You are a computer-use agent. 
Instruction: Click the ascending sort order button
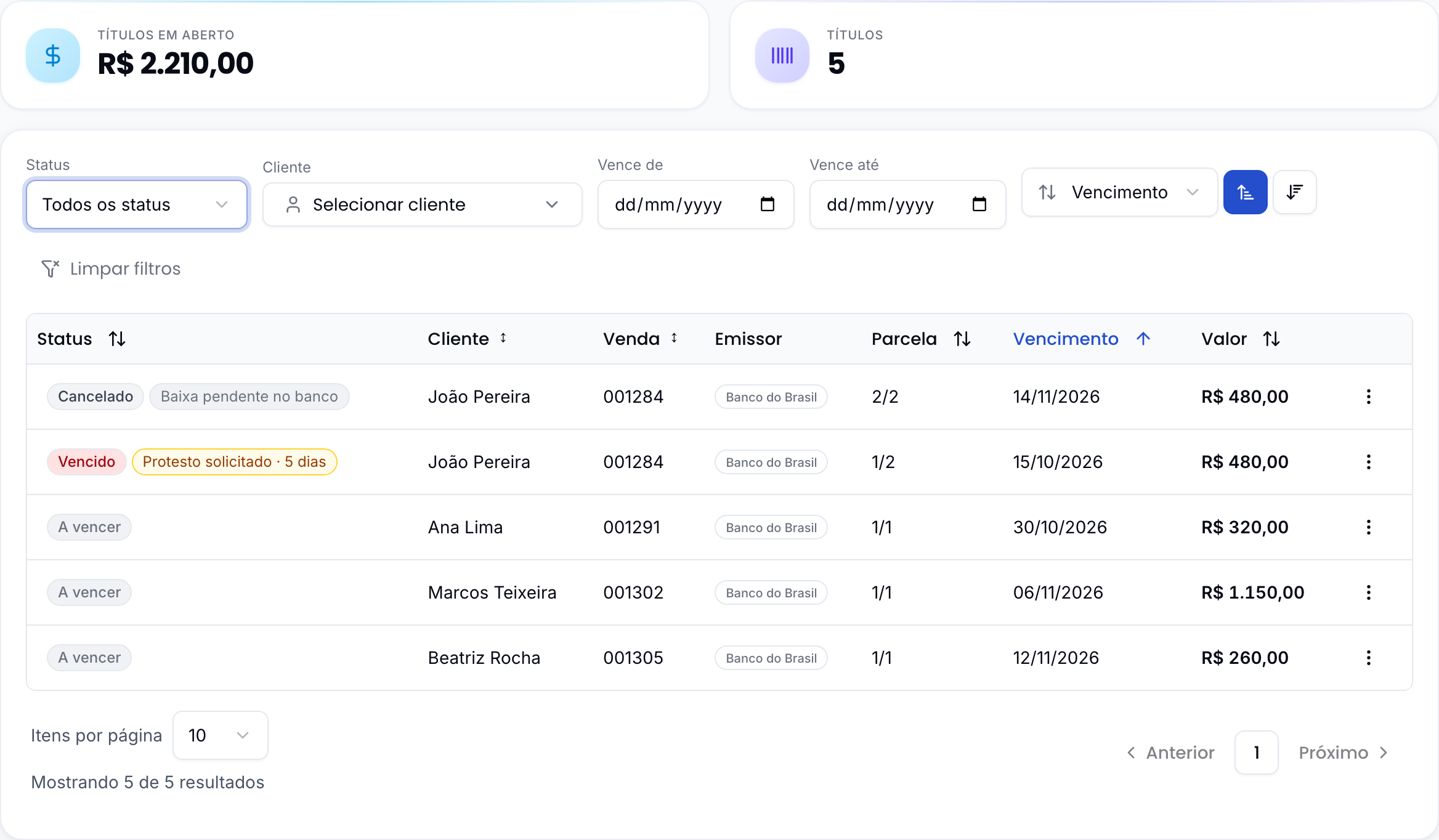coord(1245,192)
